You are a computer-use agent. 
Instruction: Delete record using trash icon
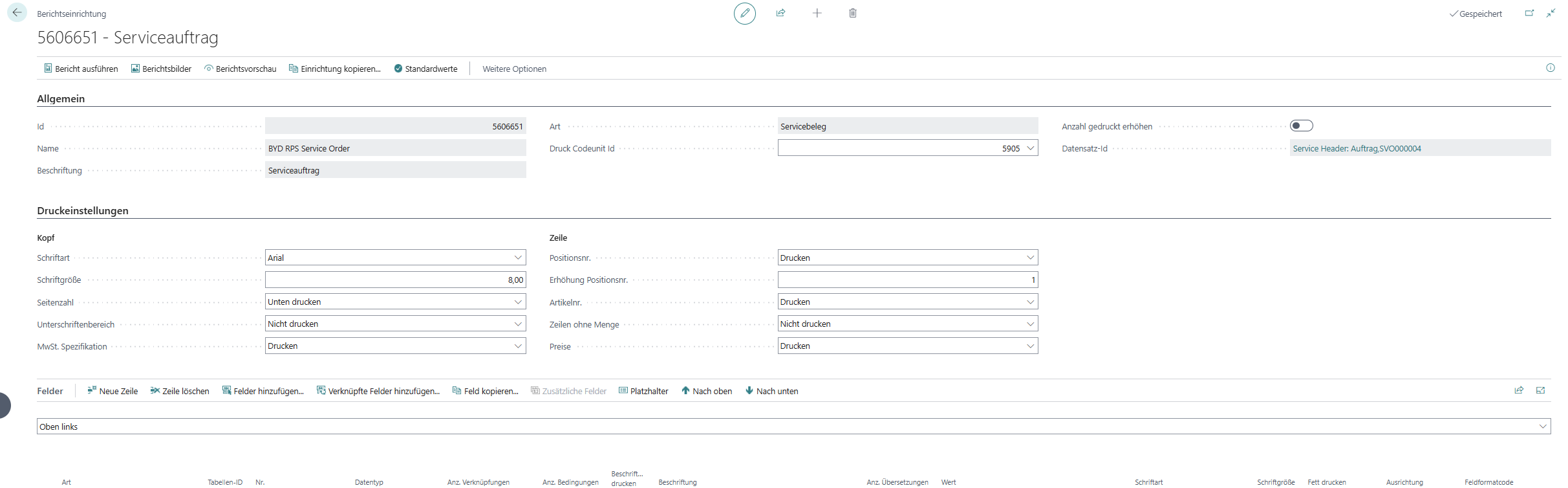(x=853, y=13)
